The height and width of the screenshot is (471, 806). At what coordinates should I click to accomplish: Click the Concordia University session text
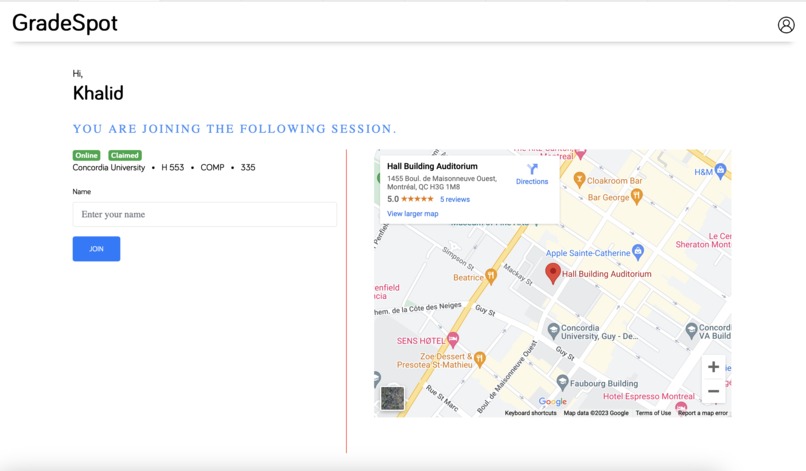click(x=108, y=168)
